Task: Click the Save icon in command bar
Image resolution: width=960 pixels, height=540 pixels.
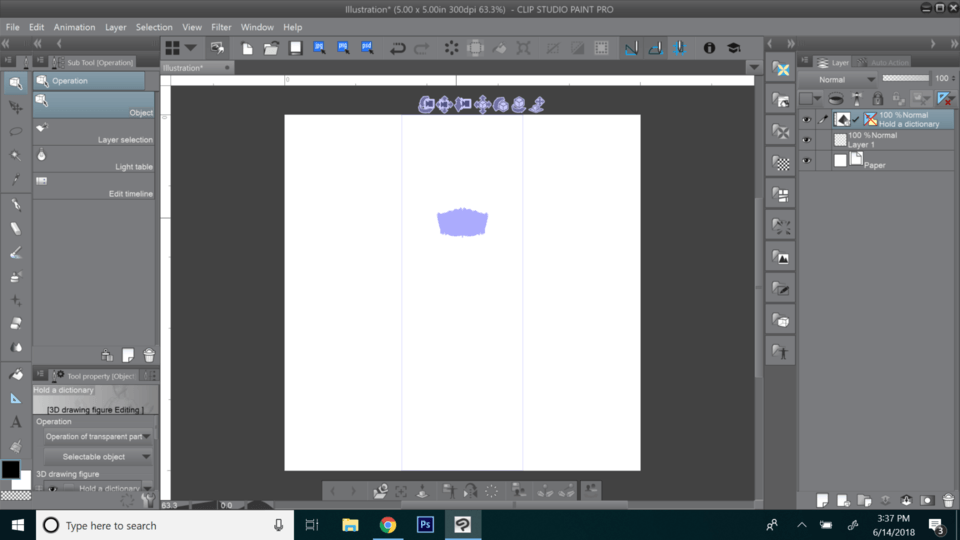Action: [295, 48]
